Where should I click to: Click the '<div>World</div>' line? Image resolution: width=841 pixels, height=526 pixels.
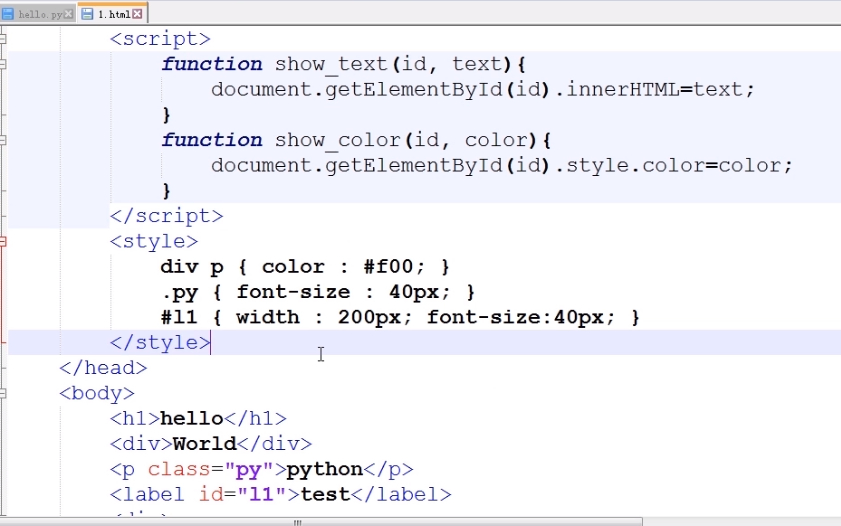(x=211, y=443)
